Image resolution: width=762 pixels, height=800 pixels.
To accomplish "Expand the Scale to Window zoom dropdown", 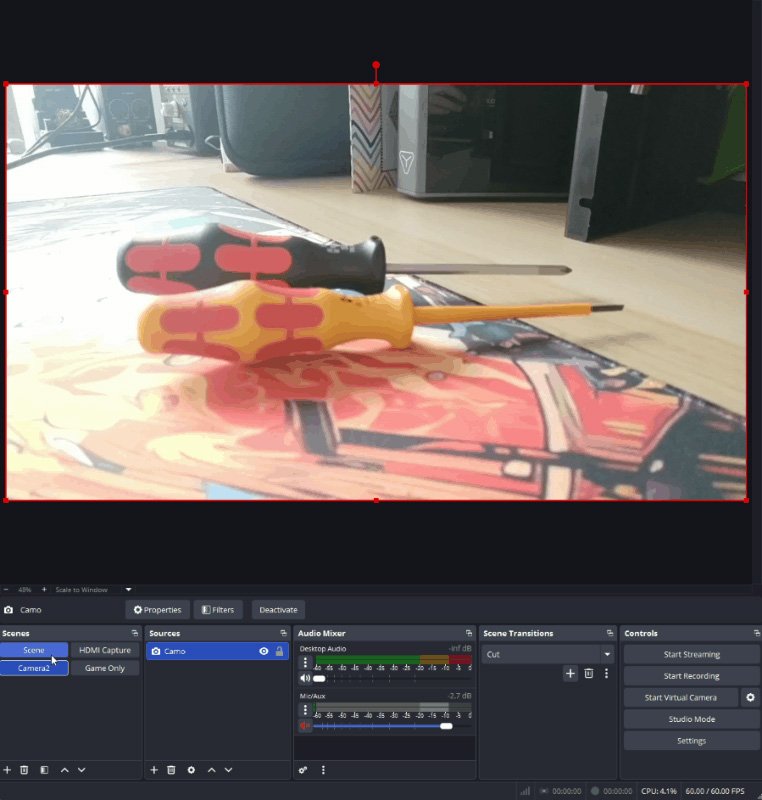I will click(x=128, y=590).
